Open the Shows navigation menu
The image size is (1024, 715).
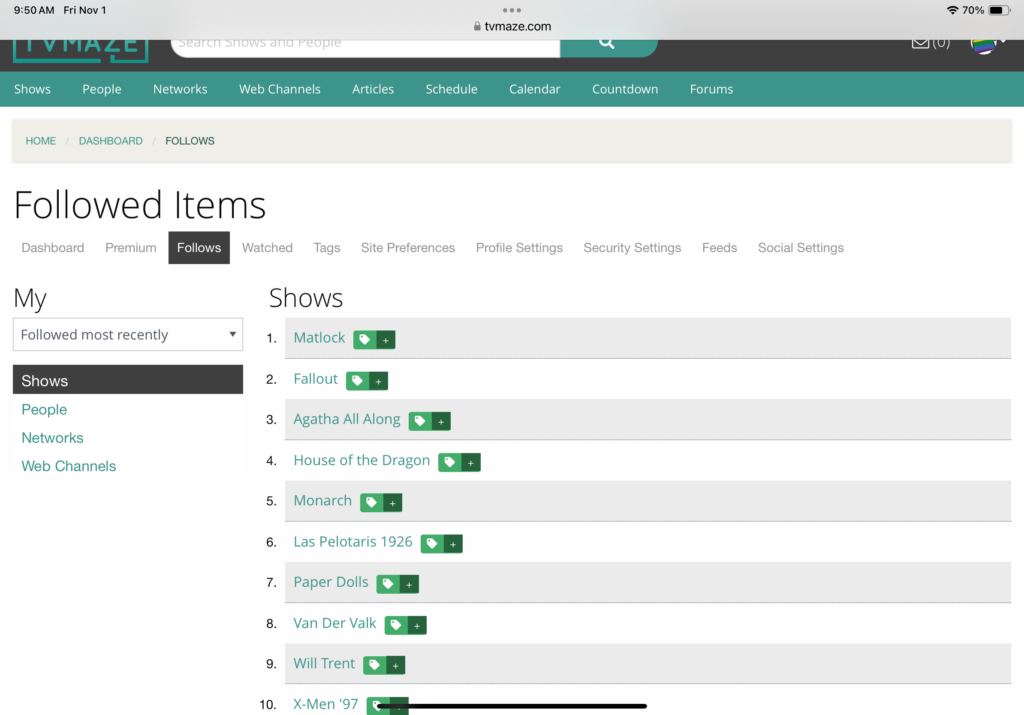pyautogui.click(x=32, y=89)
